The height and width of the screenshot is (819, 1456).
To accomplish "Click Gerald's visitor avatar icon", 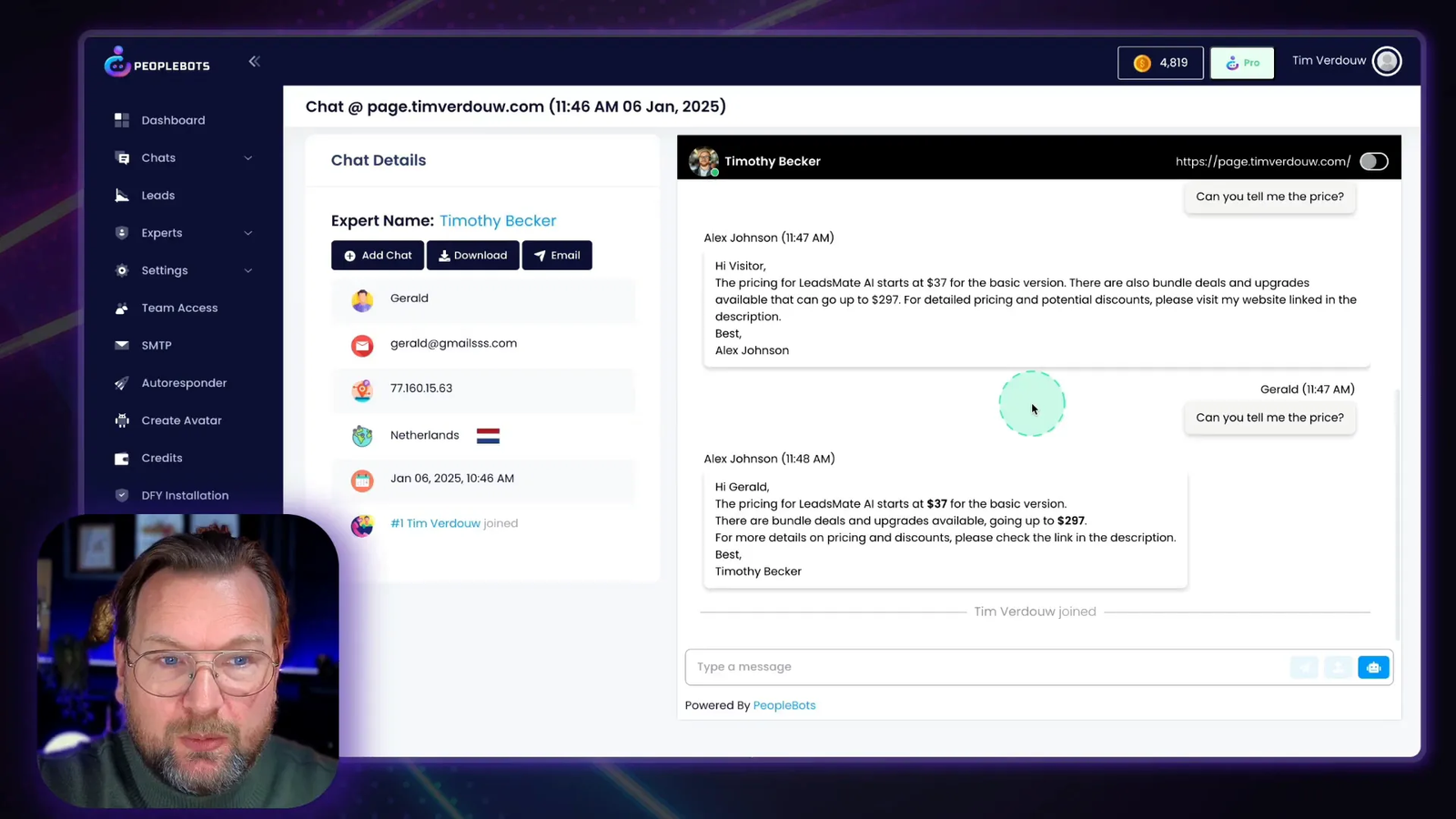I will point(362,300).
